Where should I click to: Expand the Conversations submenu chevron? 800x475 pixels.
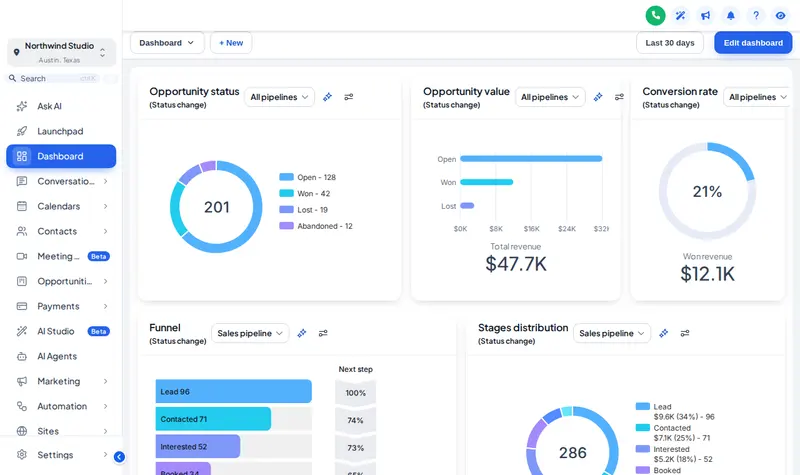click(x=106, y=181)
